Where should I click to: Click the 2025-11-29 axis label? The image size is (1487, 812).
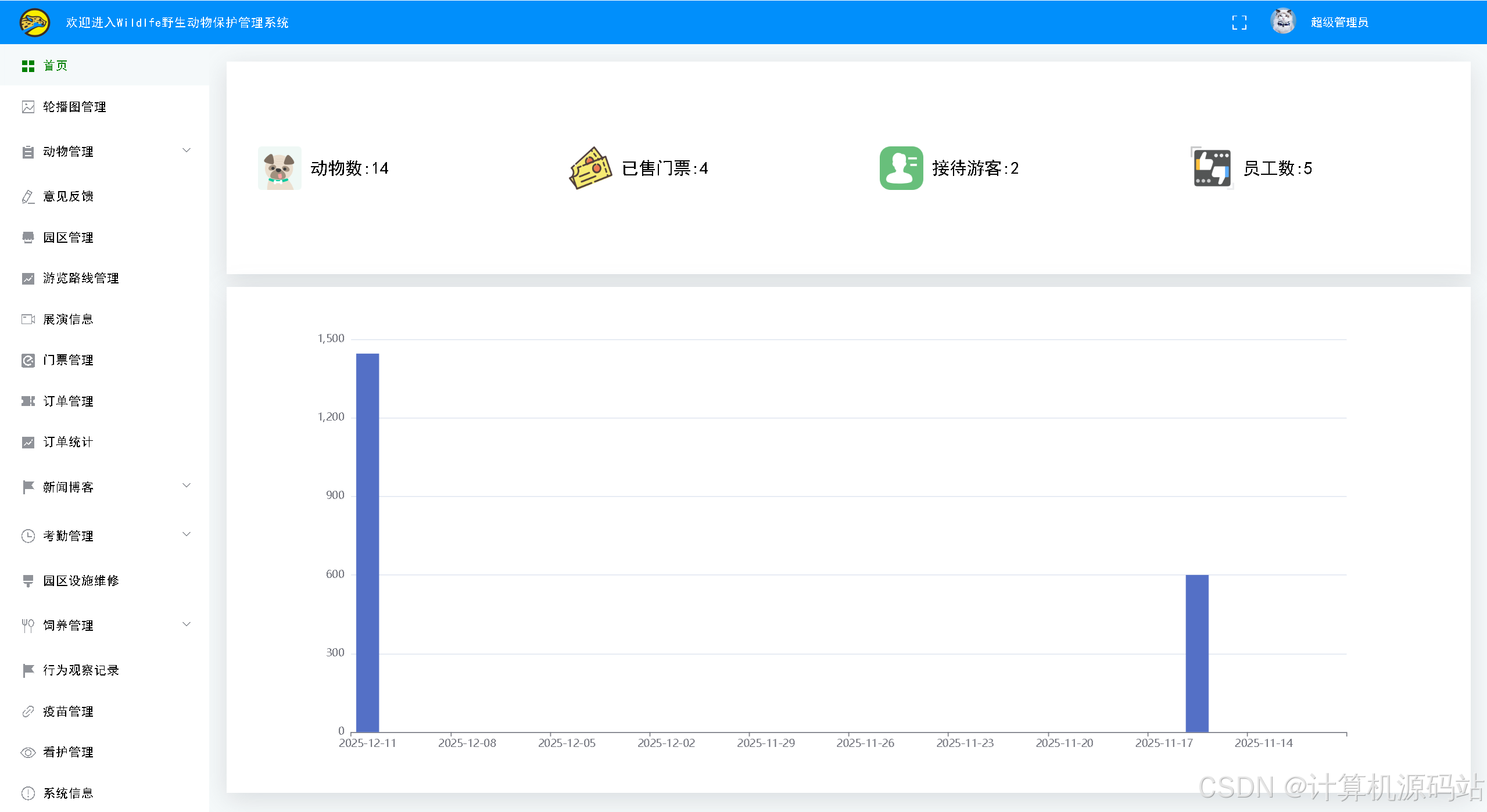coord(766,743)
